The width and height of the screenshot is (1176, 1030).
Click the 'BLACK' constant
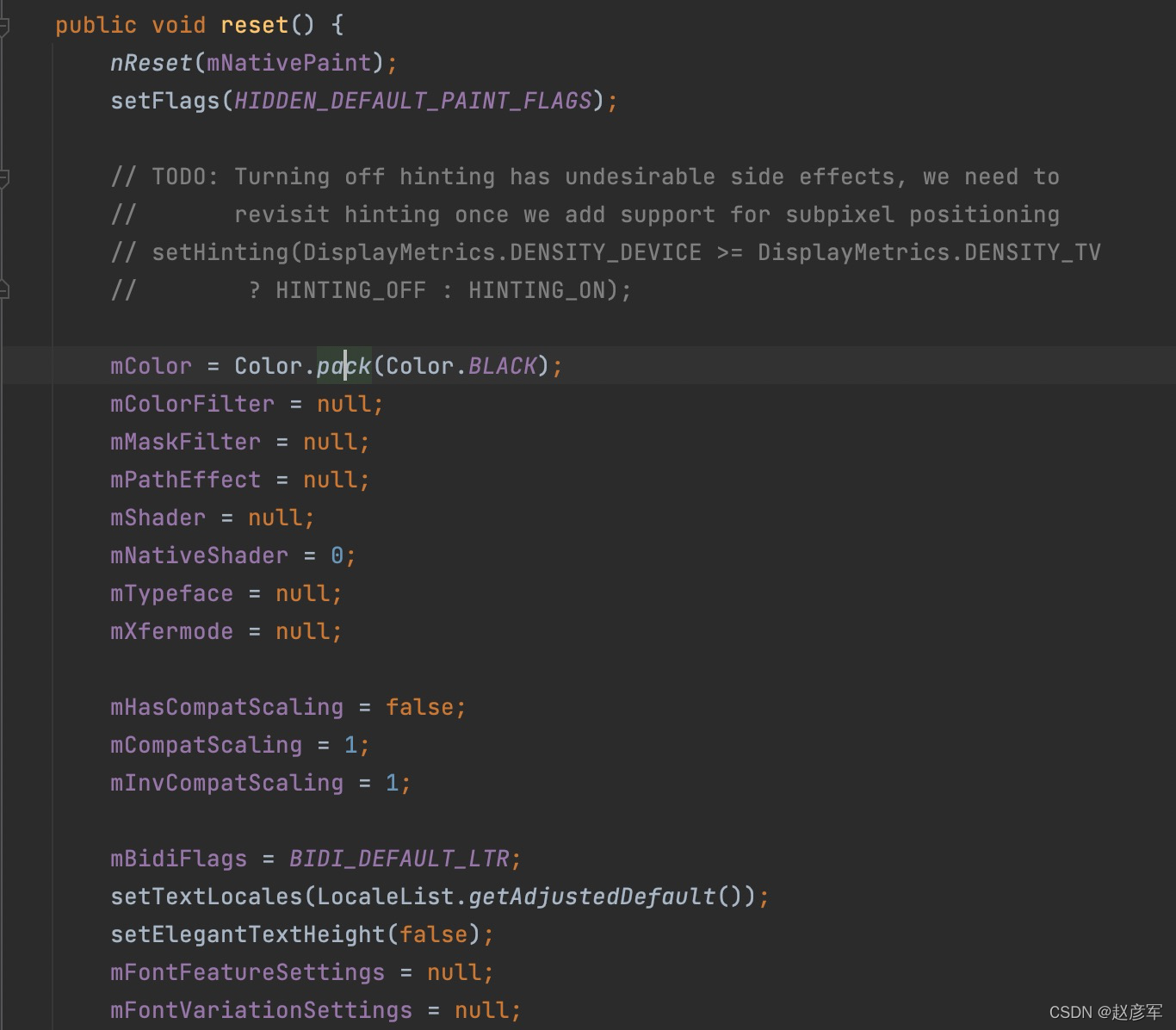coord(502,366)
